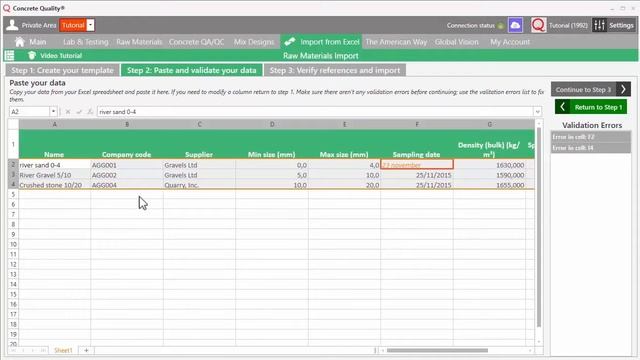
Task: Switch to Step 1: Create your template tab
Action: 62,70
